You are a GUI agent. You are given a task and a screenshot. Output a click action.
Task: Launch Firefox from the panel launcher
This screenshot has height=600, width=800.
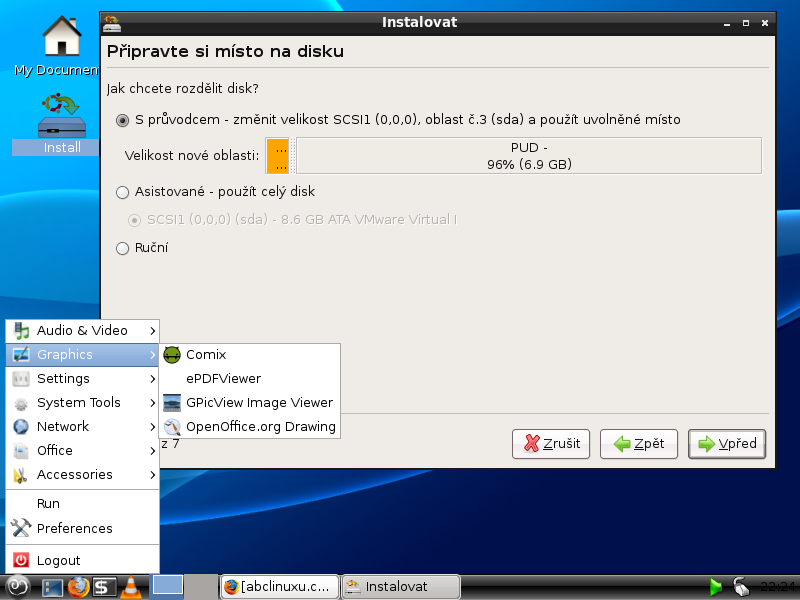[x=78, y=587]
